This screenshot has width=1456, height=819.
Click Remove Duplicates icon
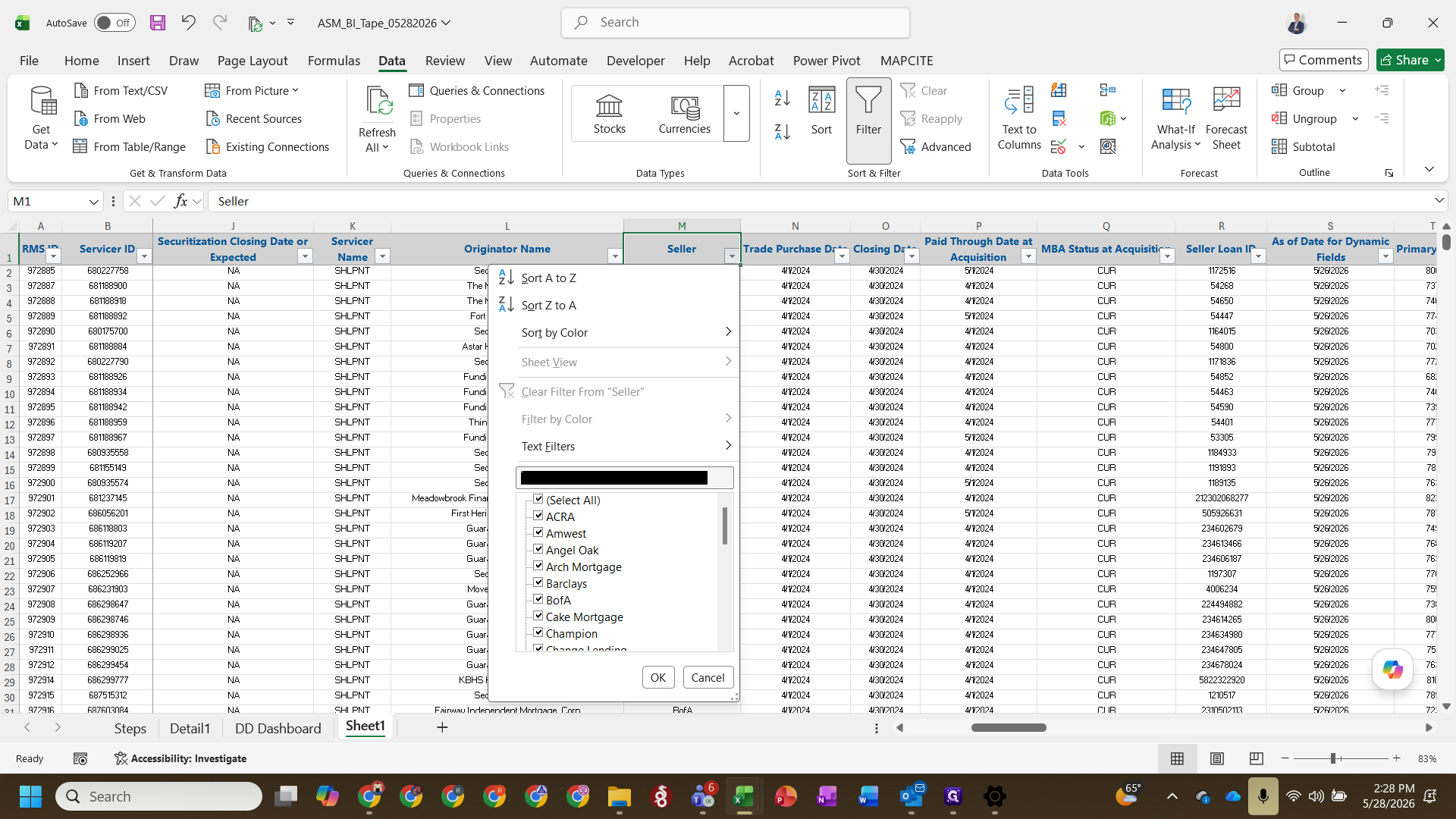pos(1059,118)
